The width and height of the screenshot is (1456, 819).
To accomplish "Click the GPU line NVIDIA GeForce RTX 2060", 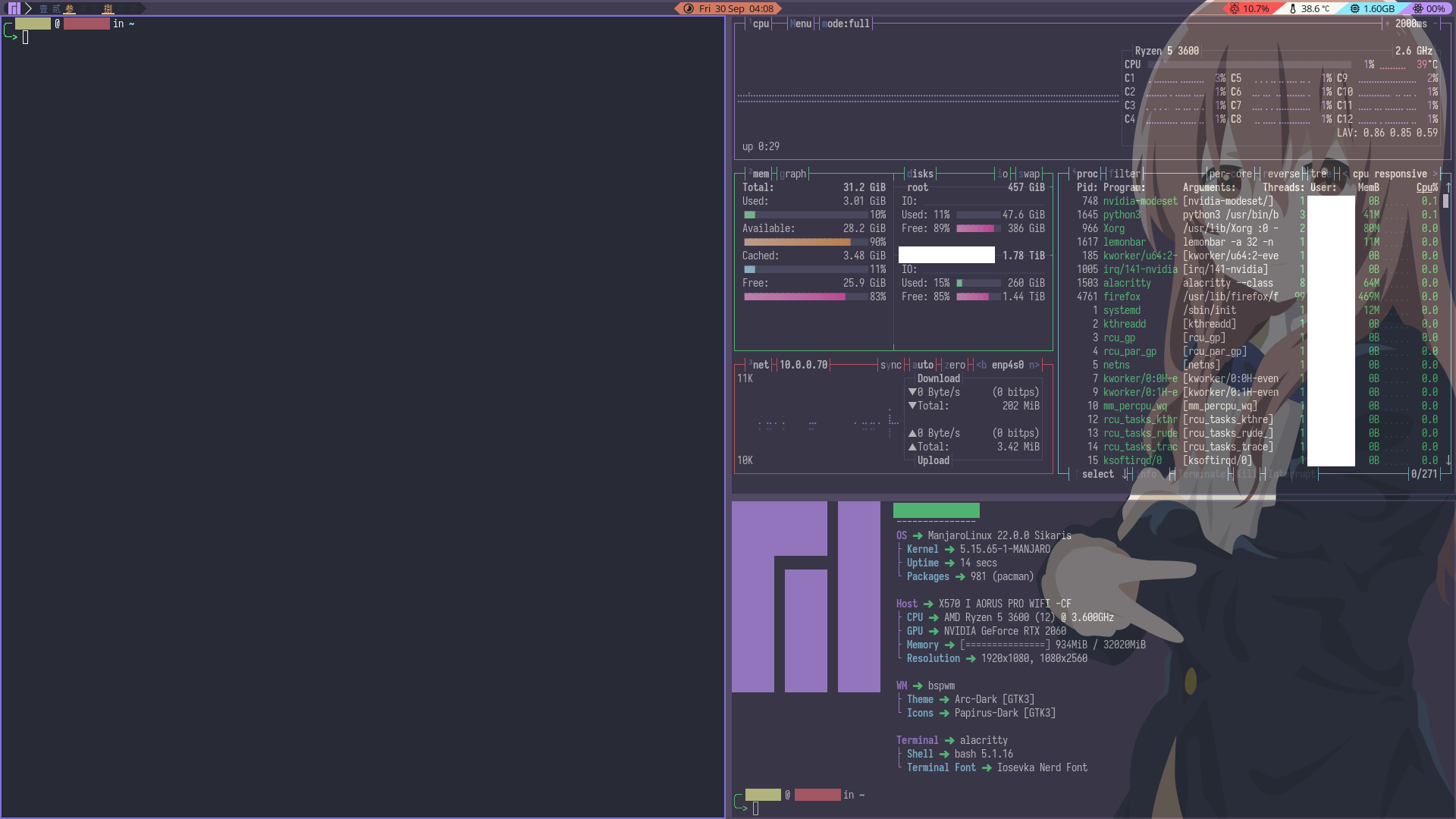I will point(986,631).
